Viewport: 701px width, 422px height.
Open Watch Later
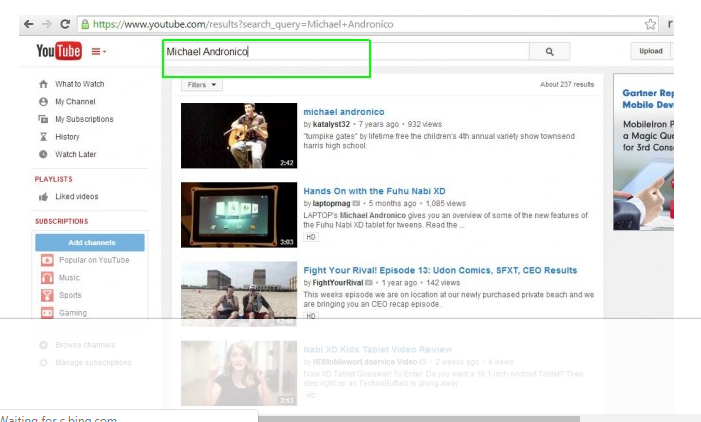[76, 154]
